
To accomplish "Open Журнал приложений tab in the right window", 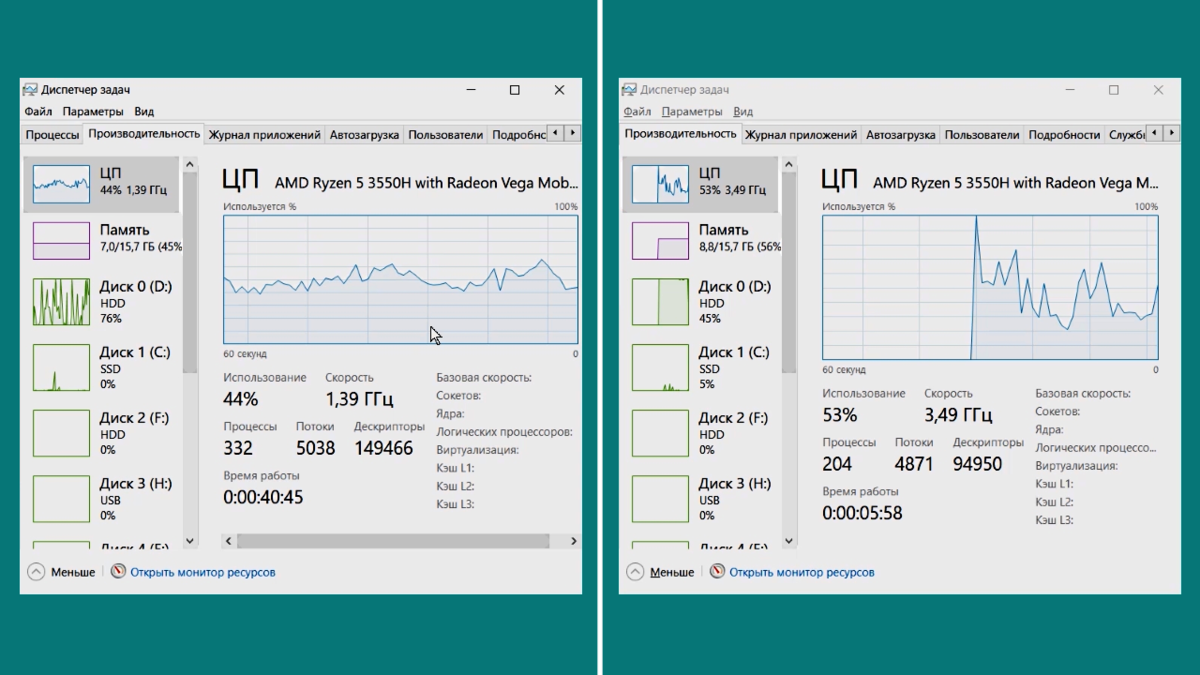I will (x=801, y=135).
